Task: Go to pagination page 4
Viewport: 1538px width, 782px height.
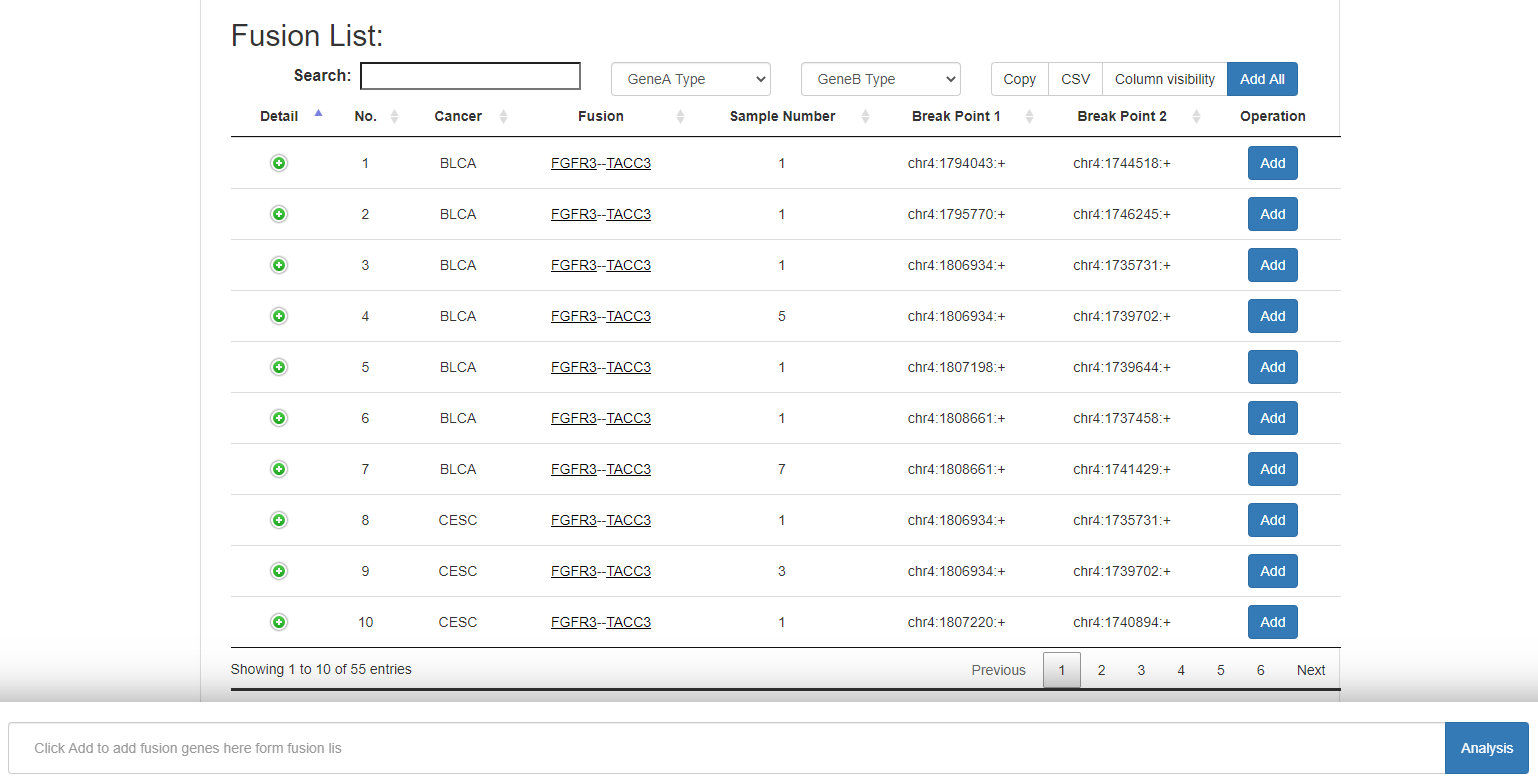Action: click(x=1181, y=670)
